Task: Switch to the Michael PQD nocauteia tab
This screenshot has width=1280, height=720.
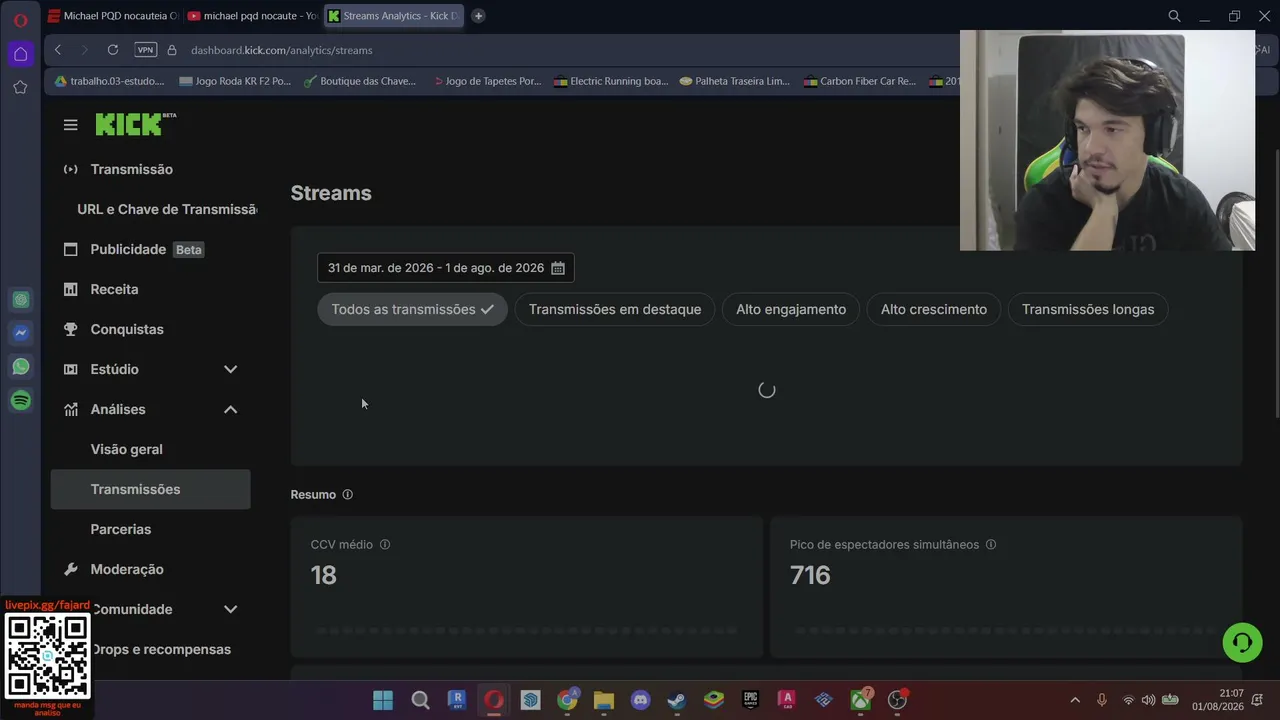Action: [x=113, y=16]
